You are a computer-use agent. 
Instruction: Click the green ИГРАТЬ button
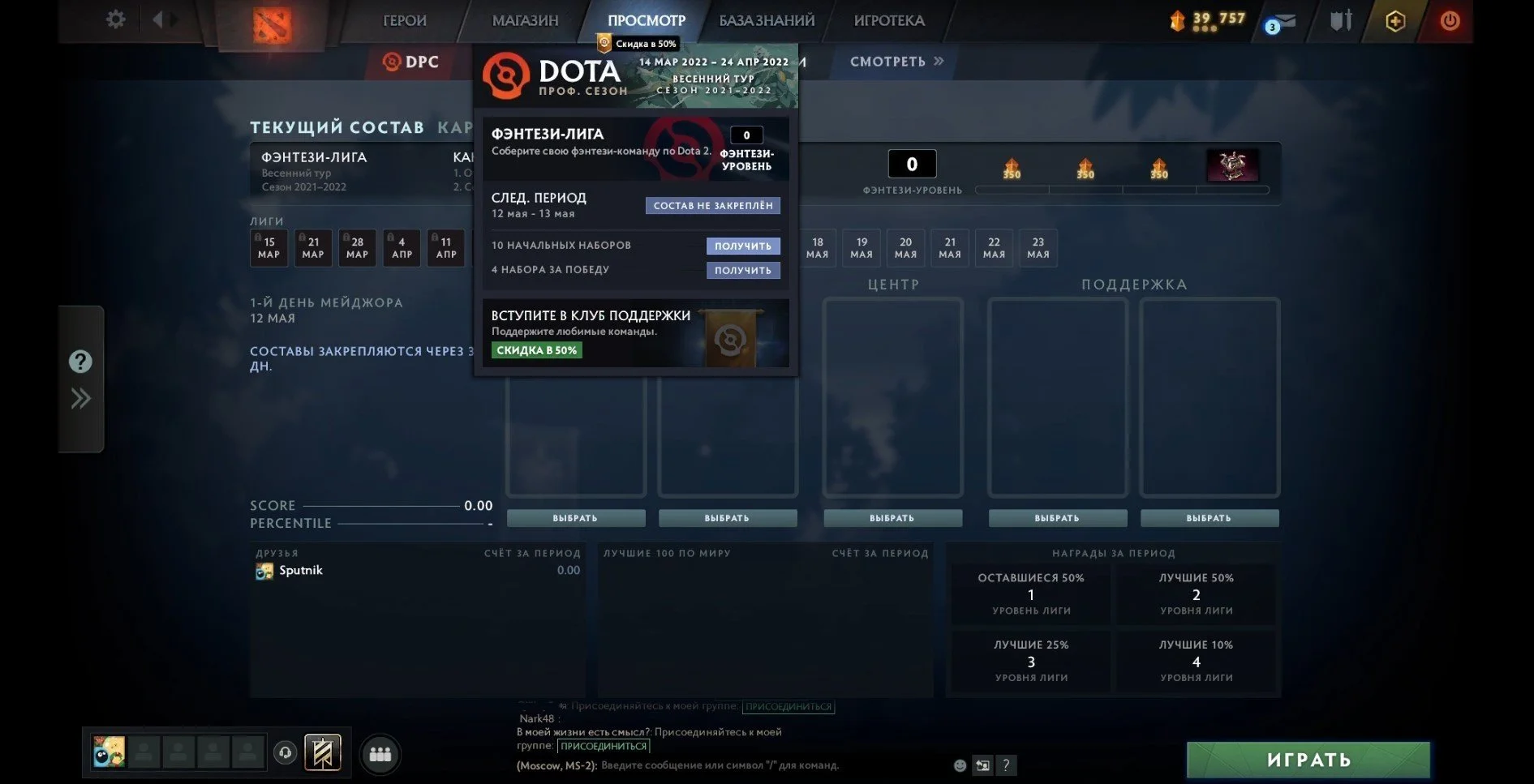click(1308, 760)
